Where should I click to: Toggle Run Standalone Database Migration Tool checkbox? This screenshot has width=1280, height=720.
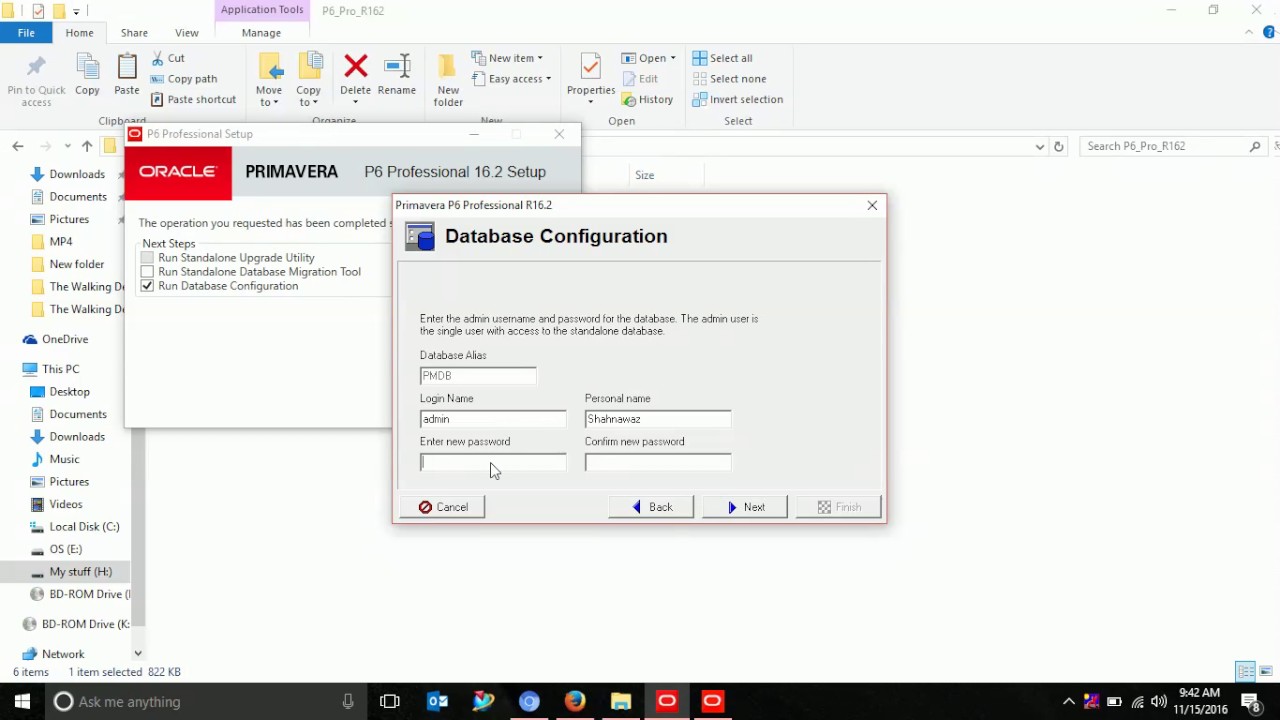(x=148, y=272)
